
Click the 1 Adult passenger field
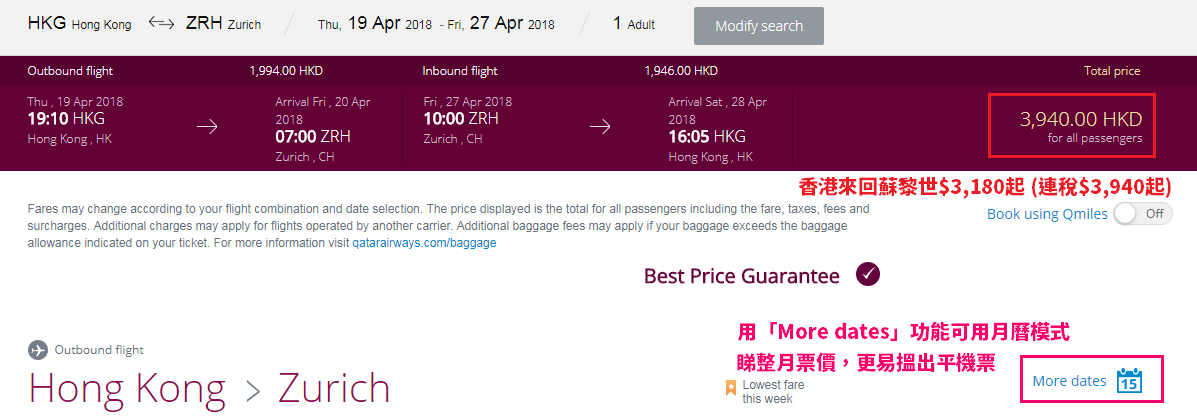pos(634,24)
